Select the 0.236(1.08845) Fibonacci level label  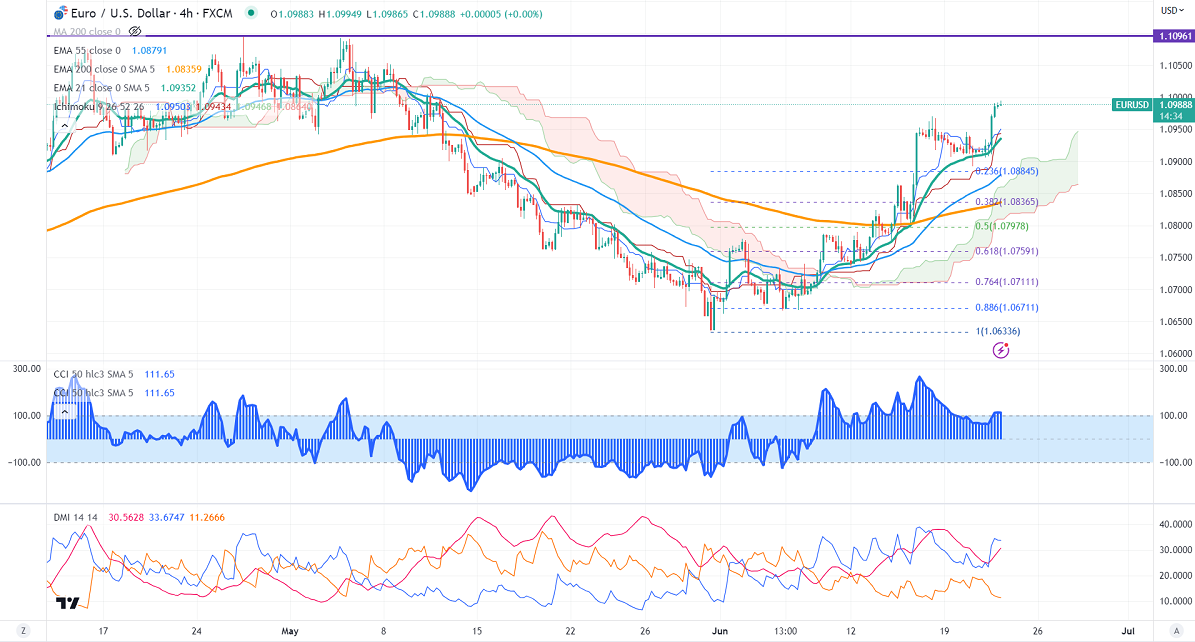pyautogui.click(x=1006, y=172)
